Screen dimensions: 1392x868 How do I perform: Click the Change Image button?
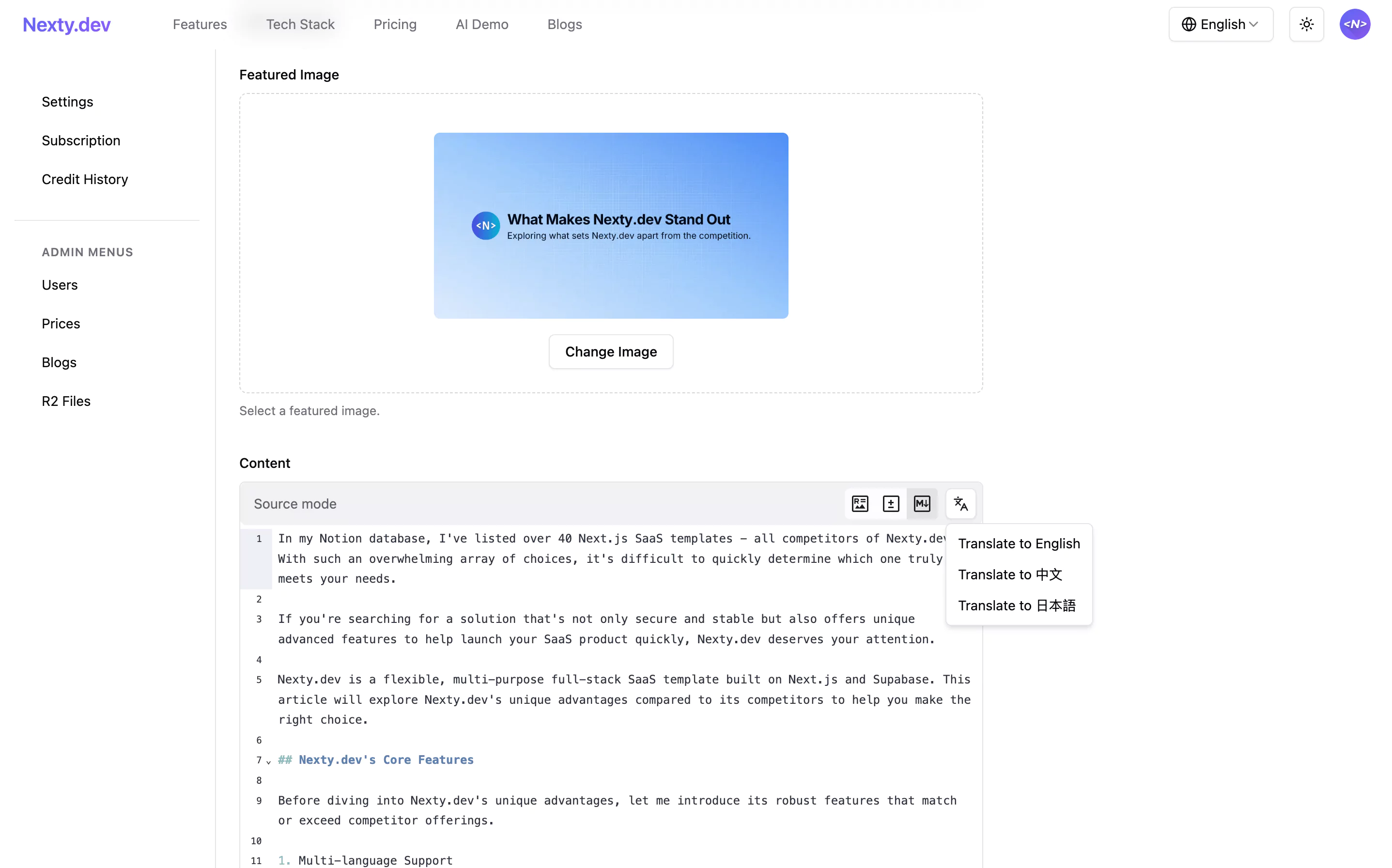(611, 351)
